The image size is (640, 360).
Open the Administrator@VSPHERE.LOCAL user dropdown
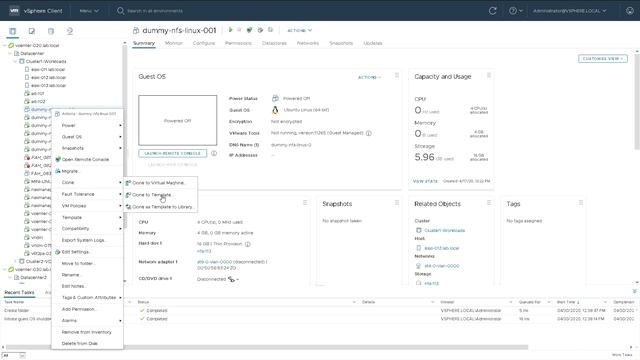(569, 11)
